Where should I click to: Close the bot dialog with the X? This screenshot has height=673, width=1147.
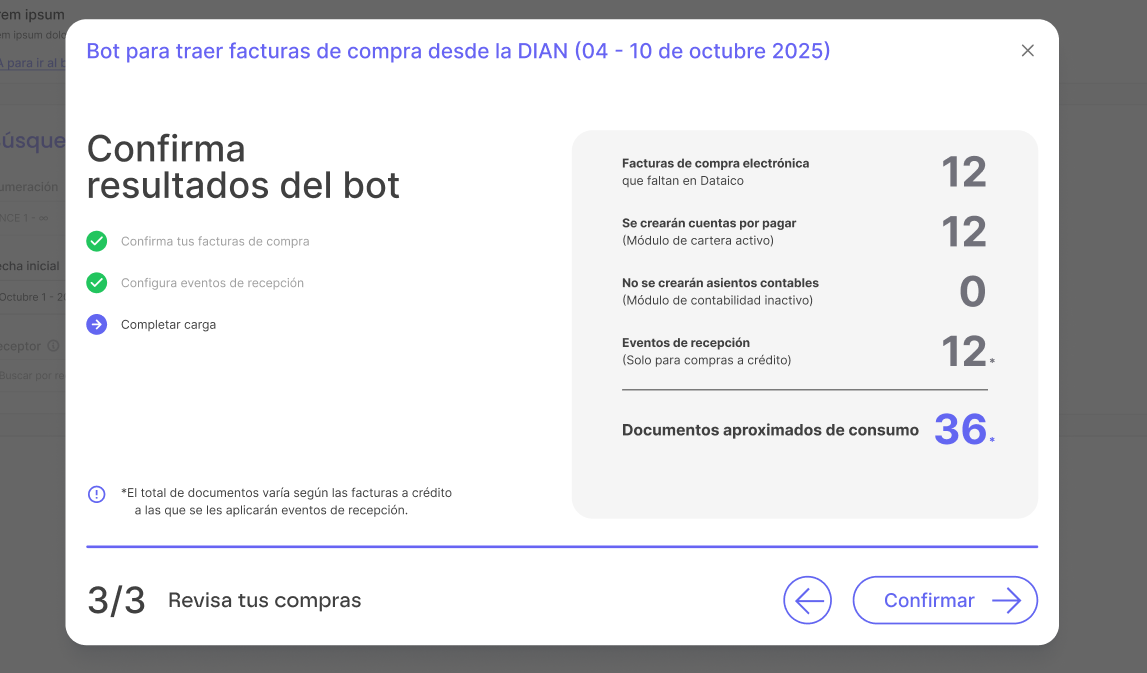1027,51
